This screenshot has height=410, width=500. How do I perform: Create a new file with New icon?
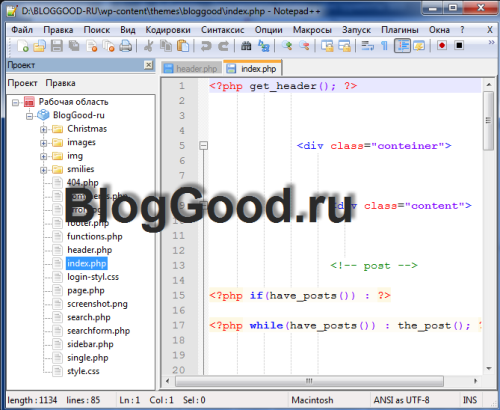click(x=22, y=46)
